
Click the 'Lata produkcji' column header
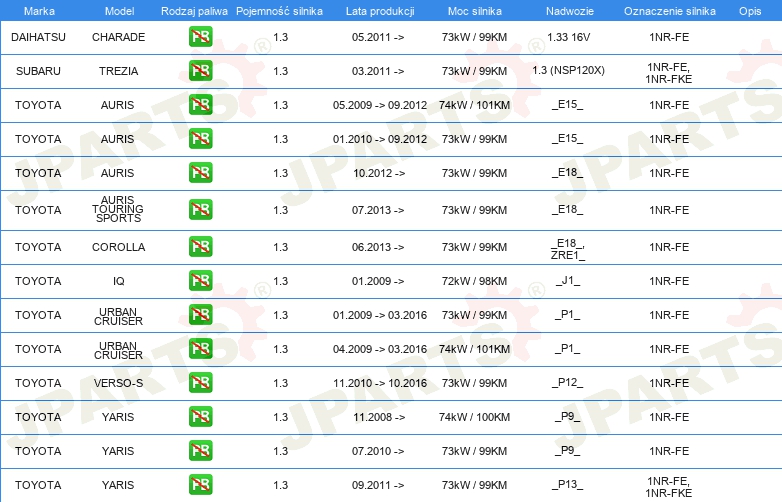point(380,11)
